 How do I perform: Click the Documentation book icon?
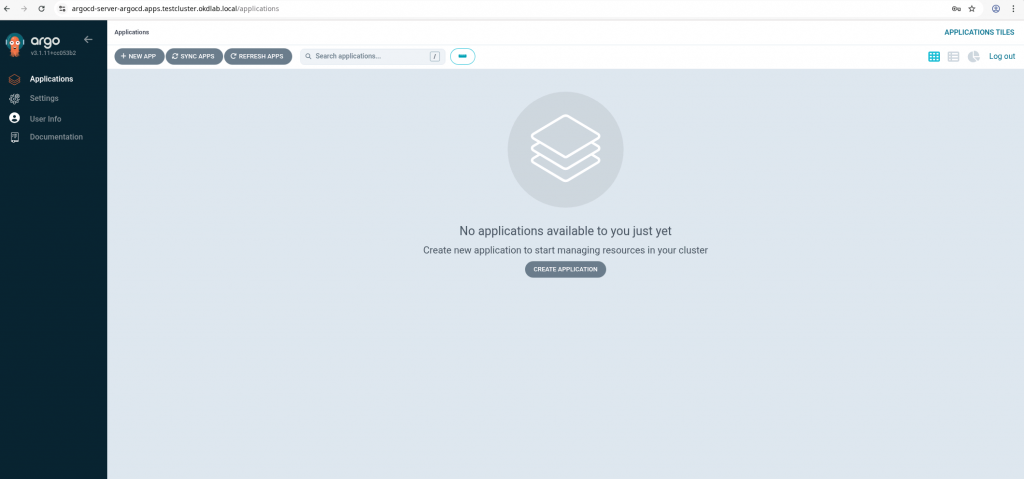pyautogui.click(x=14, y=137)
